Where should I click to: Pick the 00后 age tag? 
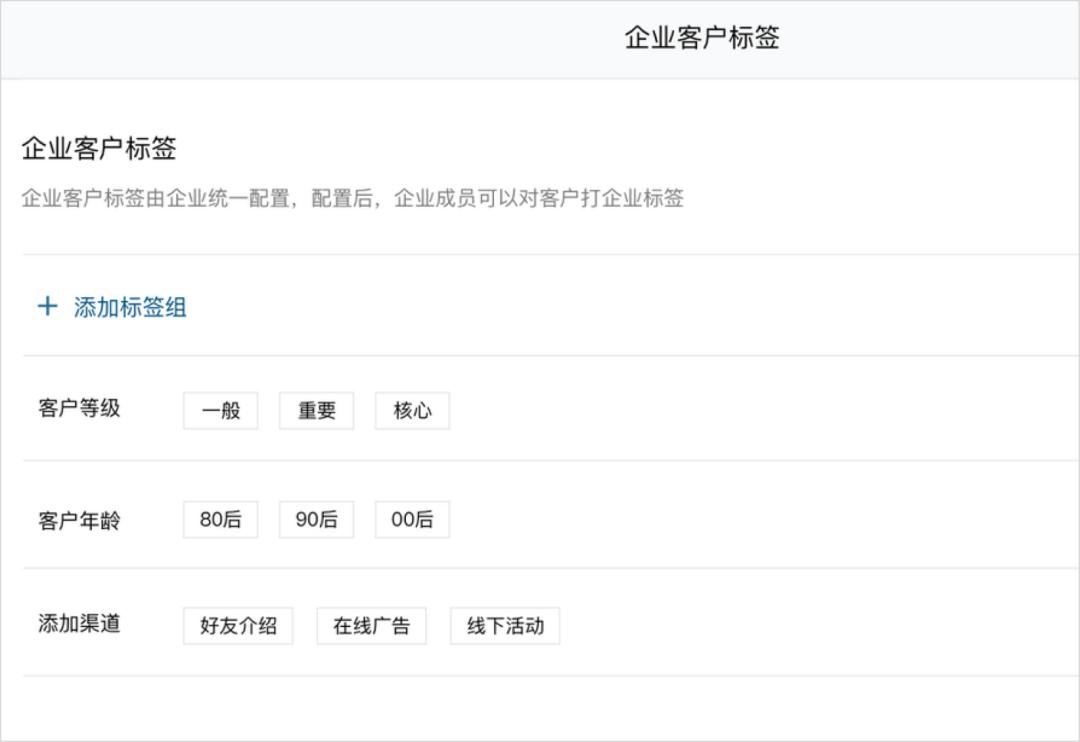[412, 520]
